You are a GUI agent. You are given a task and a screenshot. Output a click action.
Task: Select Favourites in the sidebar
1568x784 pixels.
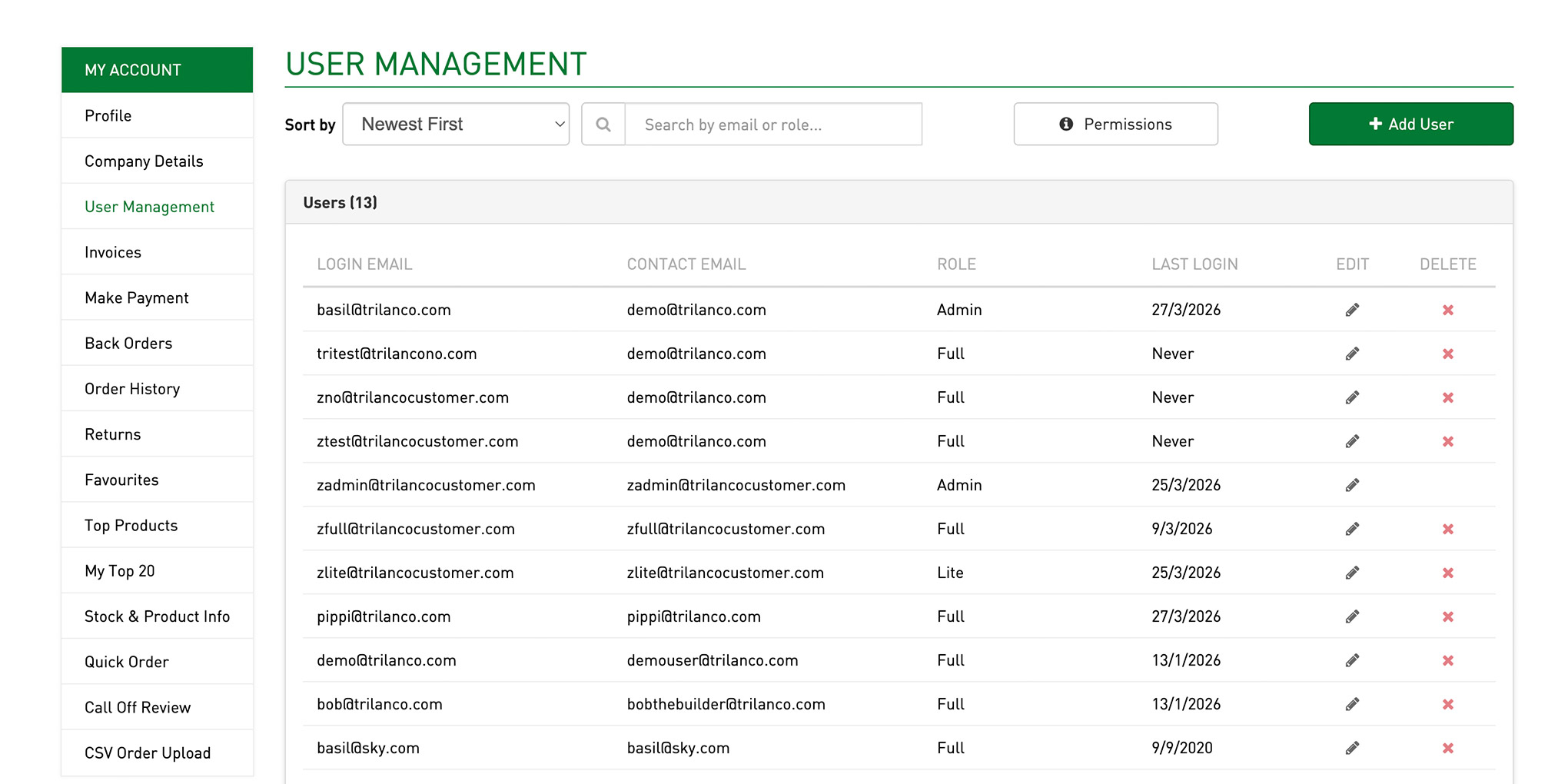[121, 479]
